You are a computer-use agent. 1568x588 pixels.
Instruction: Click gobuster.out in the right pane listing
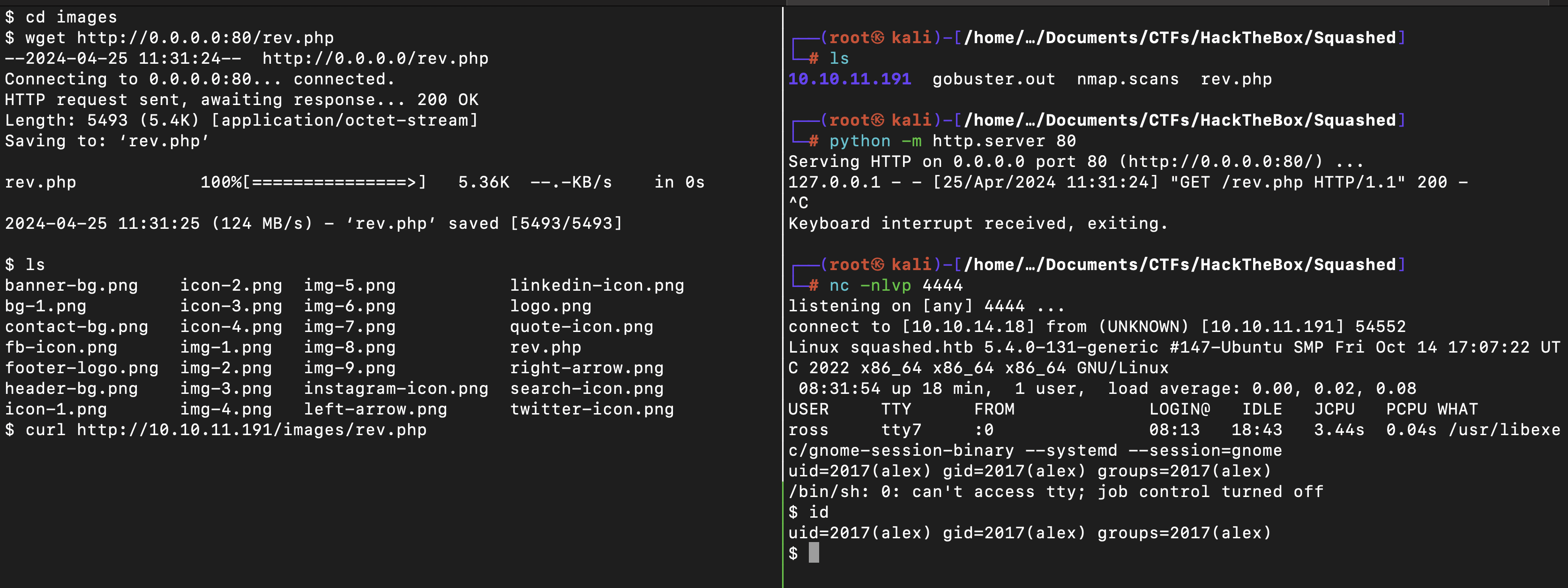(x=994, y=79)
